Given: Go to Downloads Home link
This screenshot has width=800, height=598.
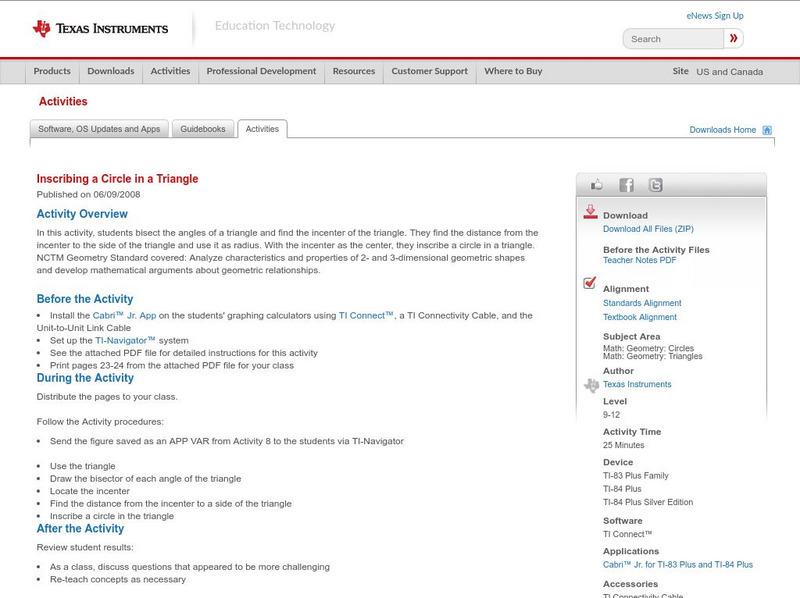Looking at the screenshot, I should (722, 130).
